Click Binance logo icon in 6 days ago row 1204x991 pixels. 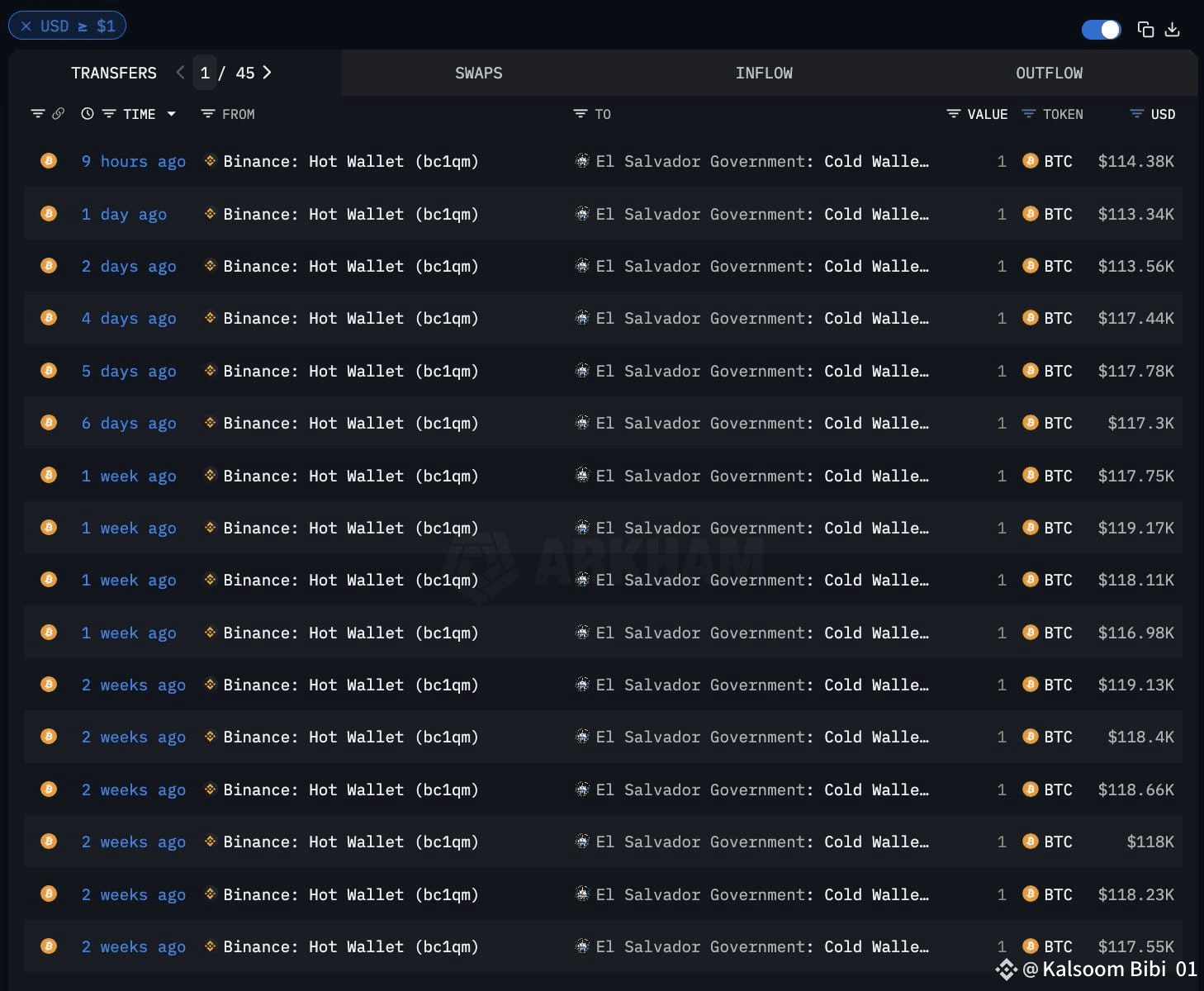click(211, 422)
